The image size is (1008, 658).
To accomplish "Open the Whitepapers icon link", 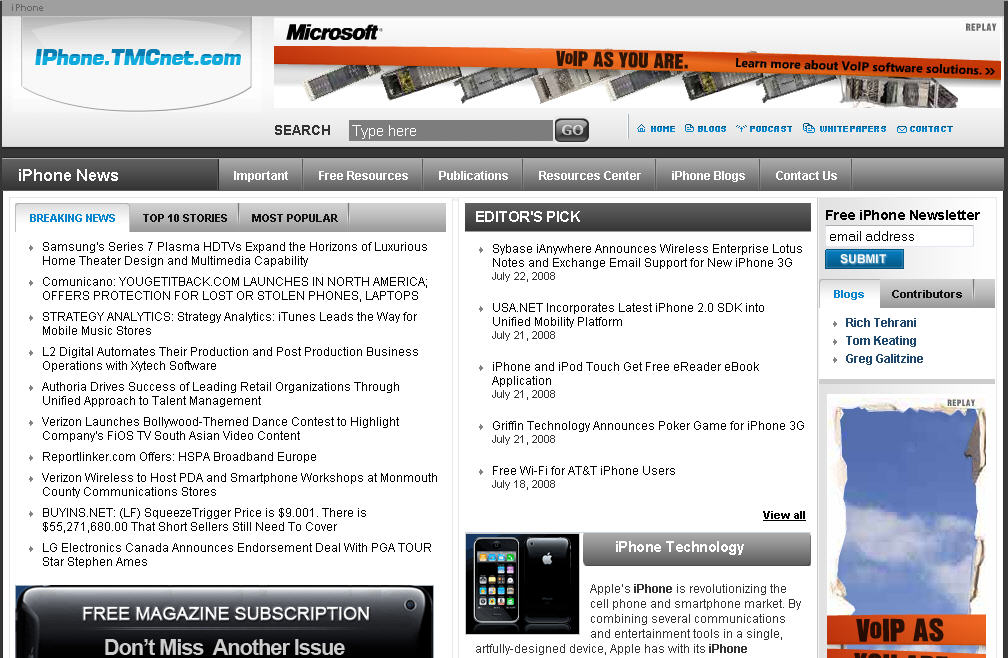I will pyautogui.click(x=808, y=129).
